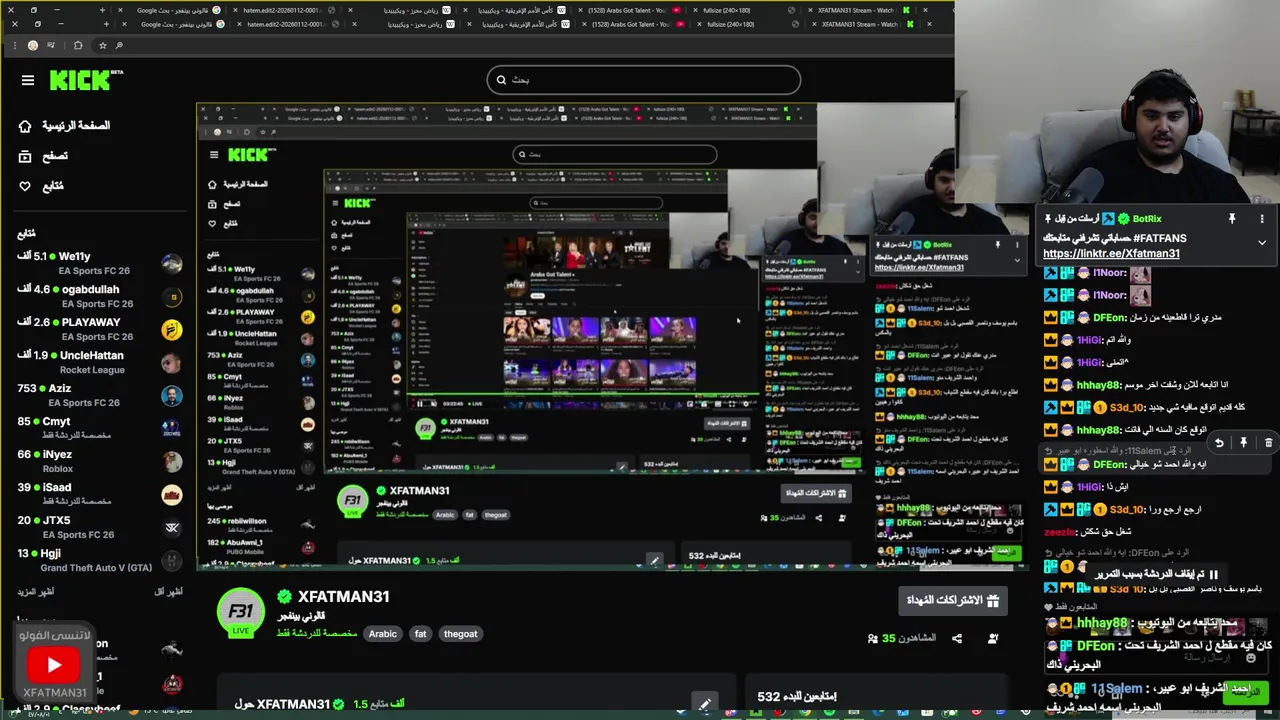Click the browser extensions puzzle icon
This screenshot has width=1280, height=720.
click(78, 45)
